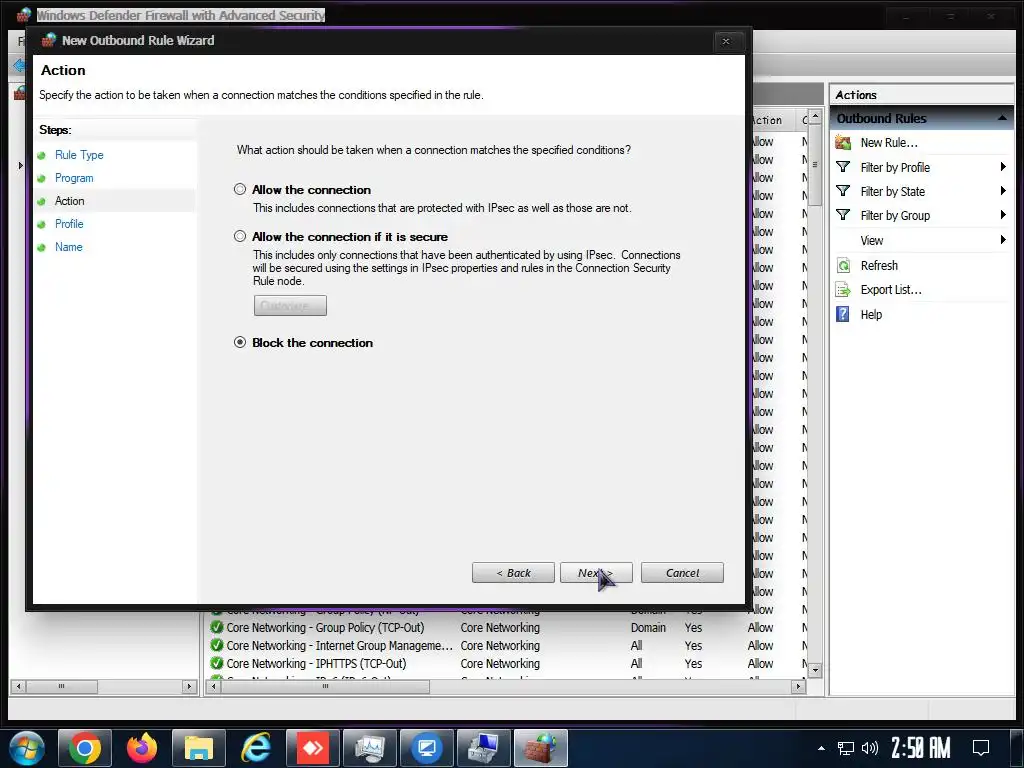Expand the View submenu arrow
Viewport: 1024px width, 768px height.
click(1002, 240)
